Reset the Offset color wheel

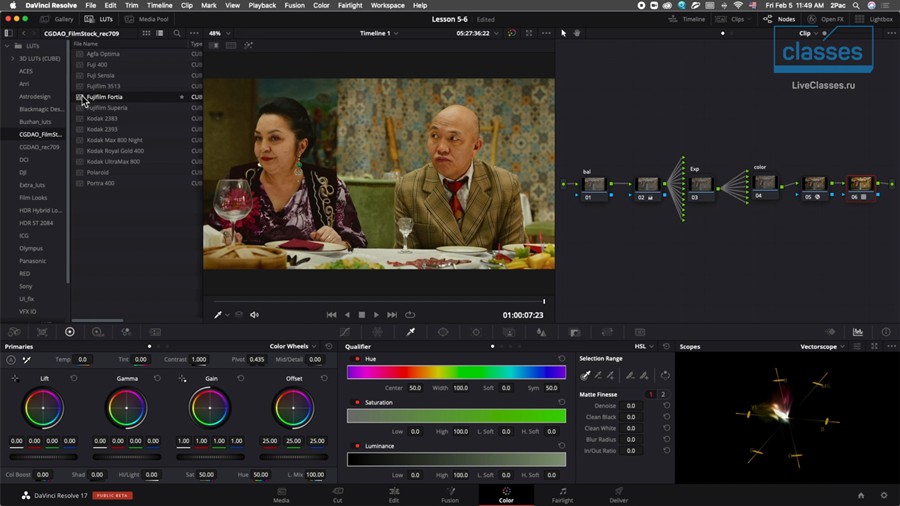point(324,379)
